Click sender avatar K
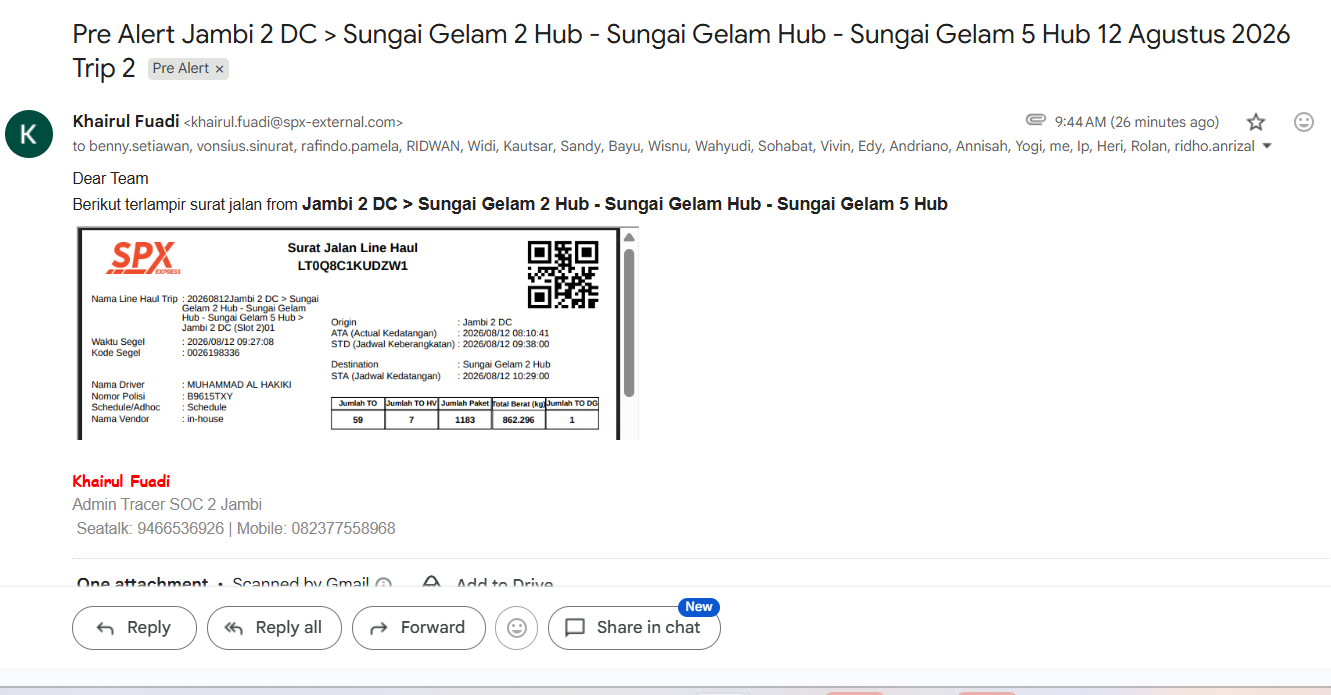This screenshot has height=695, width=1331. (x=29, y=134)
